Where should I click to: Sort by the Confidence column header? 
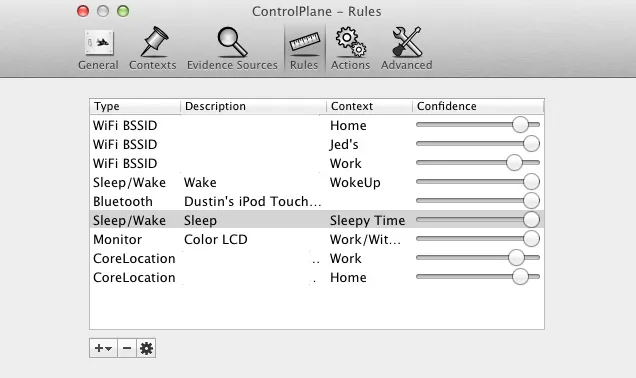(x=478, y=106)
